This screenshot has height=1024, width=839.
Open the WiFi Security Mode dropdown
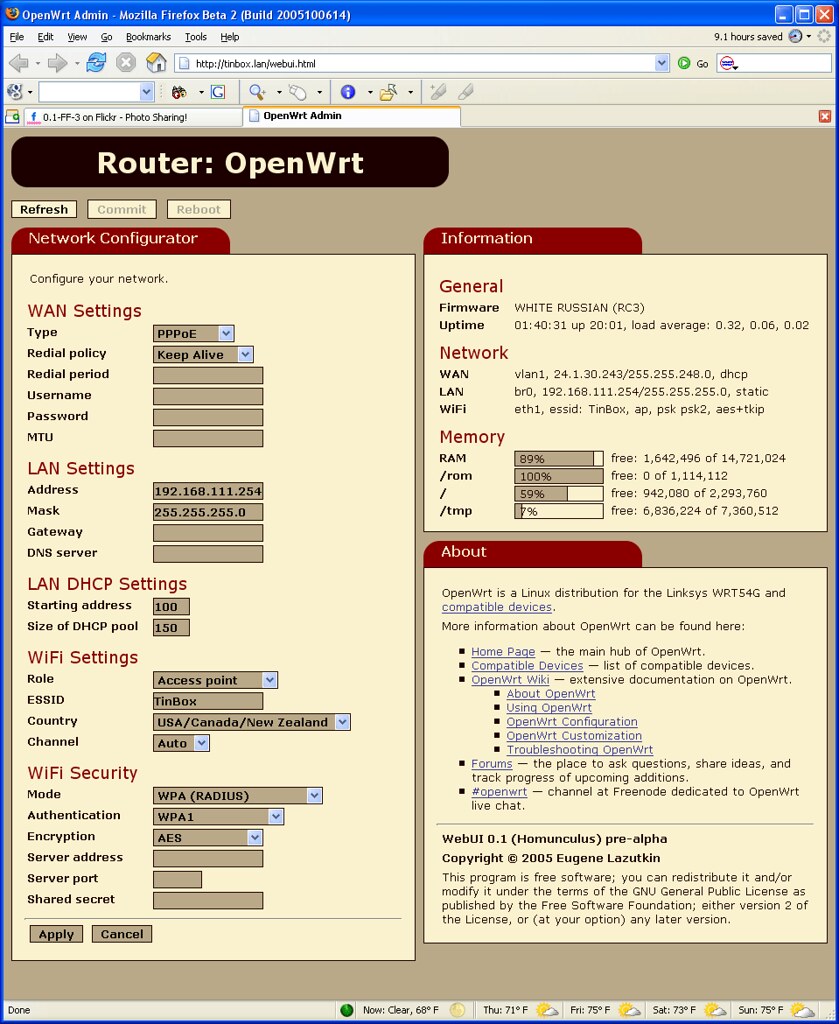click(238, 796)
